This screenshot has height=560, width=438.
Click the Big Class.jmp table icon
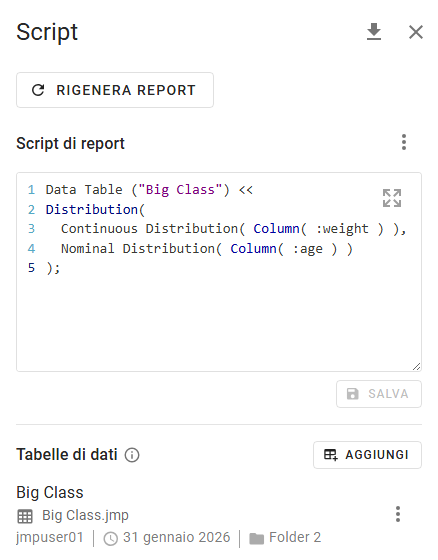click(x=25, y=516)
